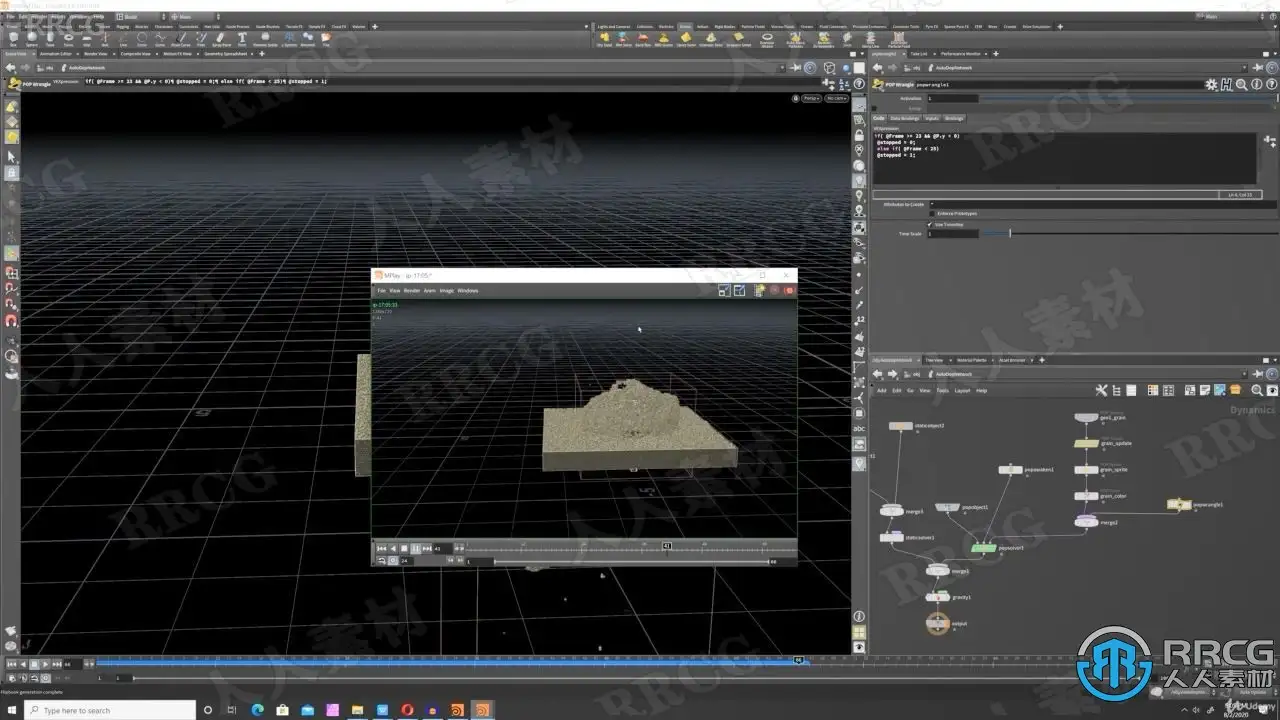Click the parameter pane search magnifier icon
This screenshot has height=720, width=1280.
click(1241, 85)
